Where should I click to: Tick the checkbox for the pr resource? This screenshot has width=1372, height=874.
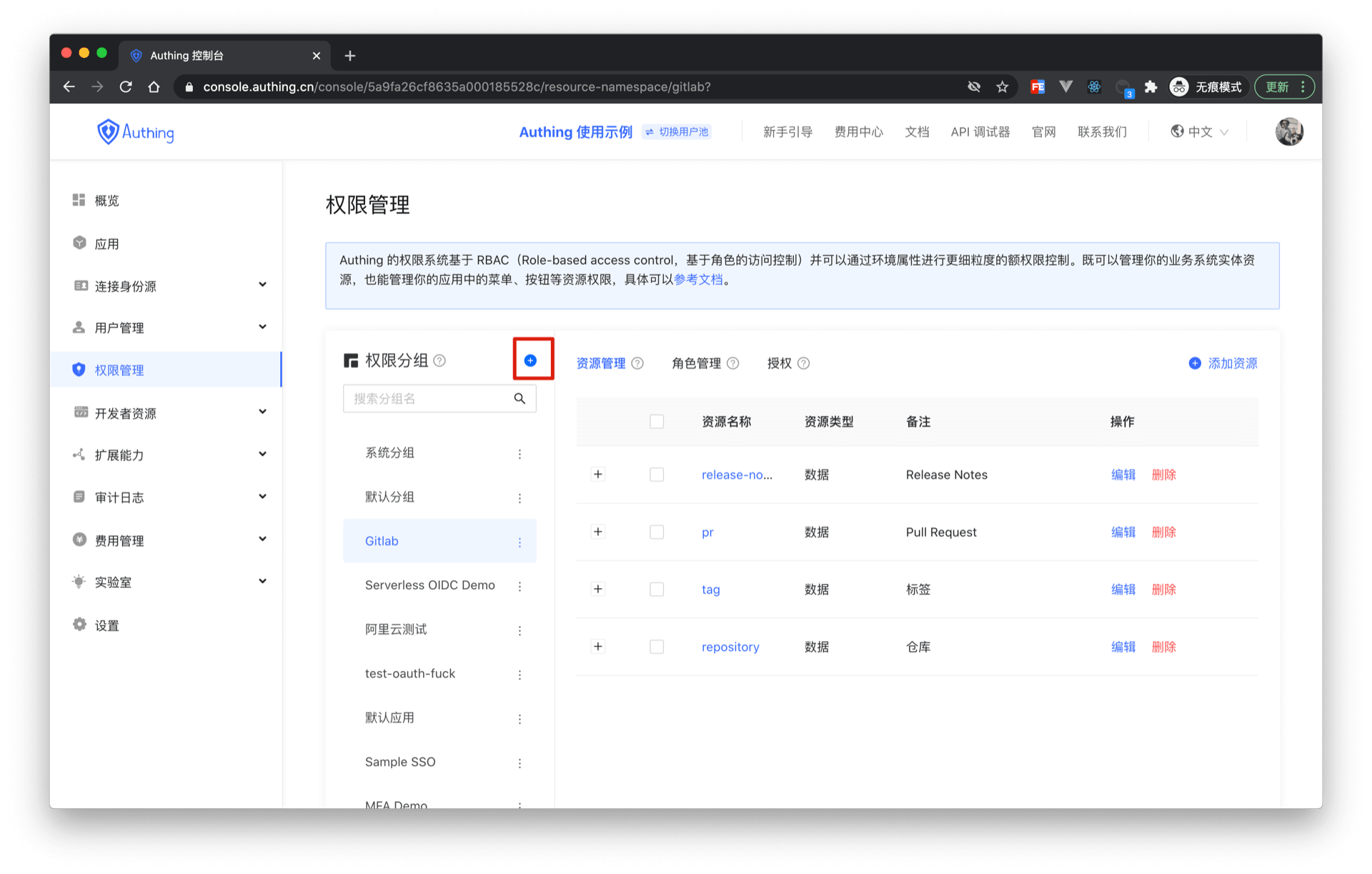point(657,532)
